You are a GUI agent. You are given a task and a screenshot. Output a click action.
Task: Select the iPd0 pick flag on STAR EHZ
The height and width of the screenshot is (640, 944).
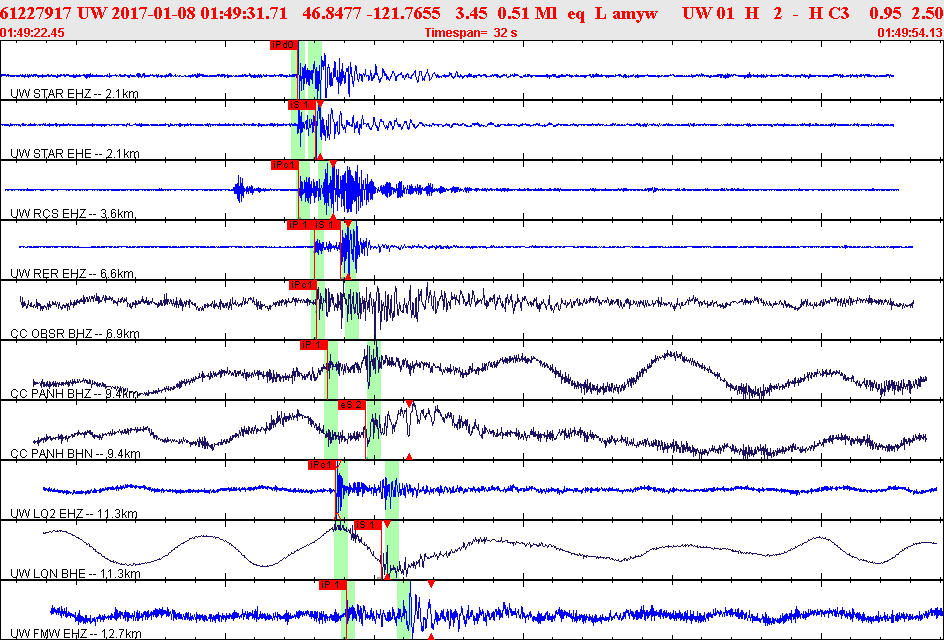284,45
